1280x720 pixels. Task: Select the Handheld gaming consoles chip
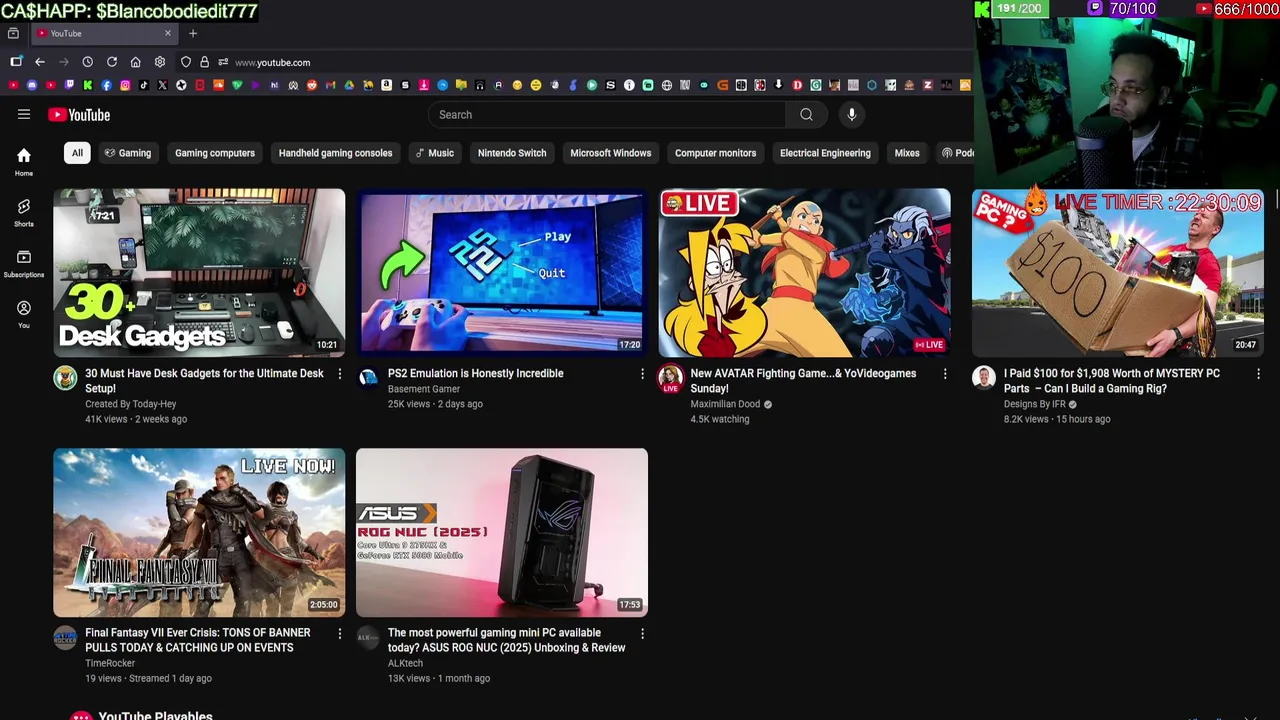pos(335,153)
